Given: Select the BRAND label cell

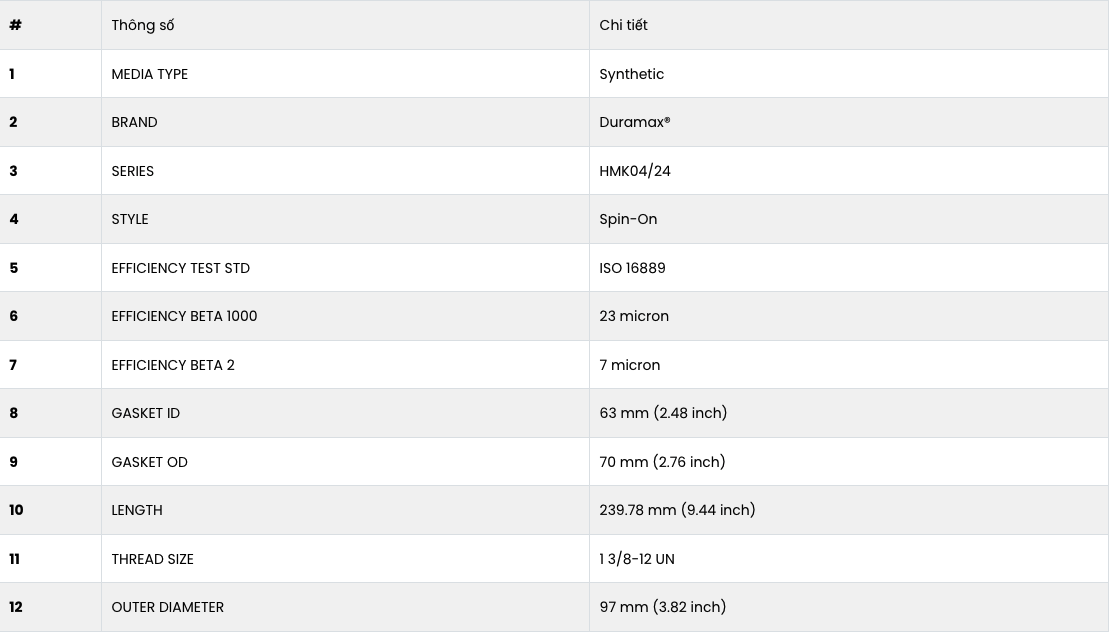Looking at the screenshot, I should click(134, 122).
